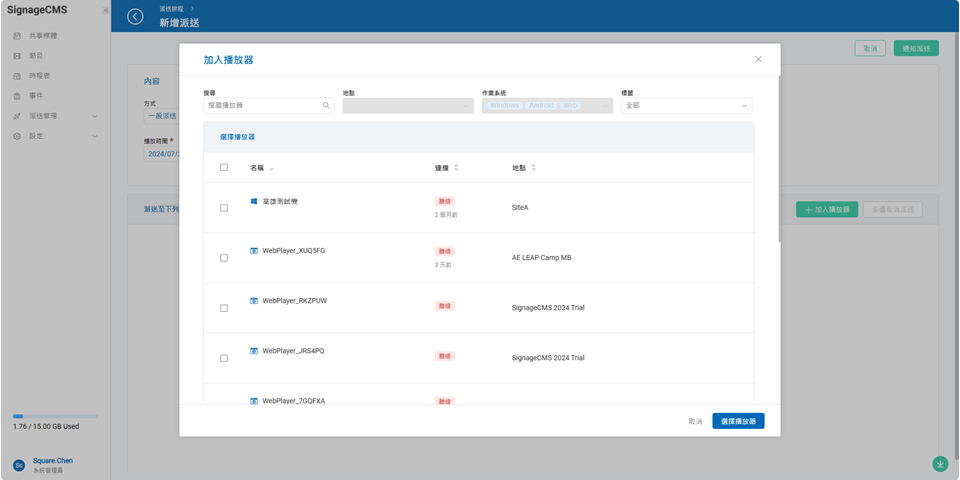This screenshot has height=480, width=960.
Task: Click 取消 in the dialog footer
Action: [x=695, y=421]
